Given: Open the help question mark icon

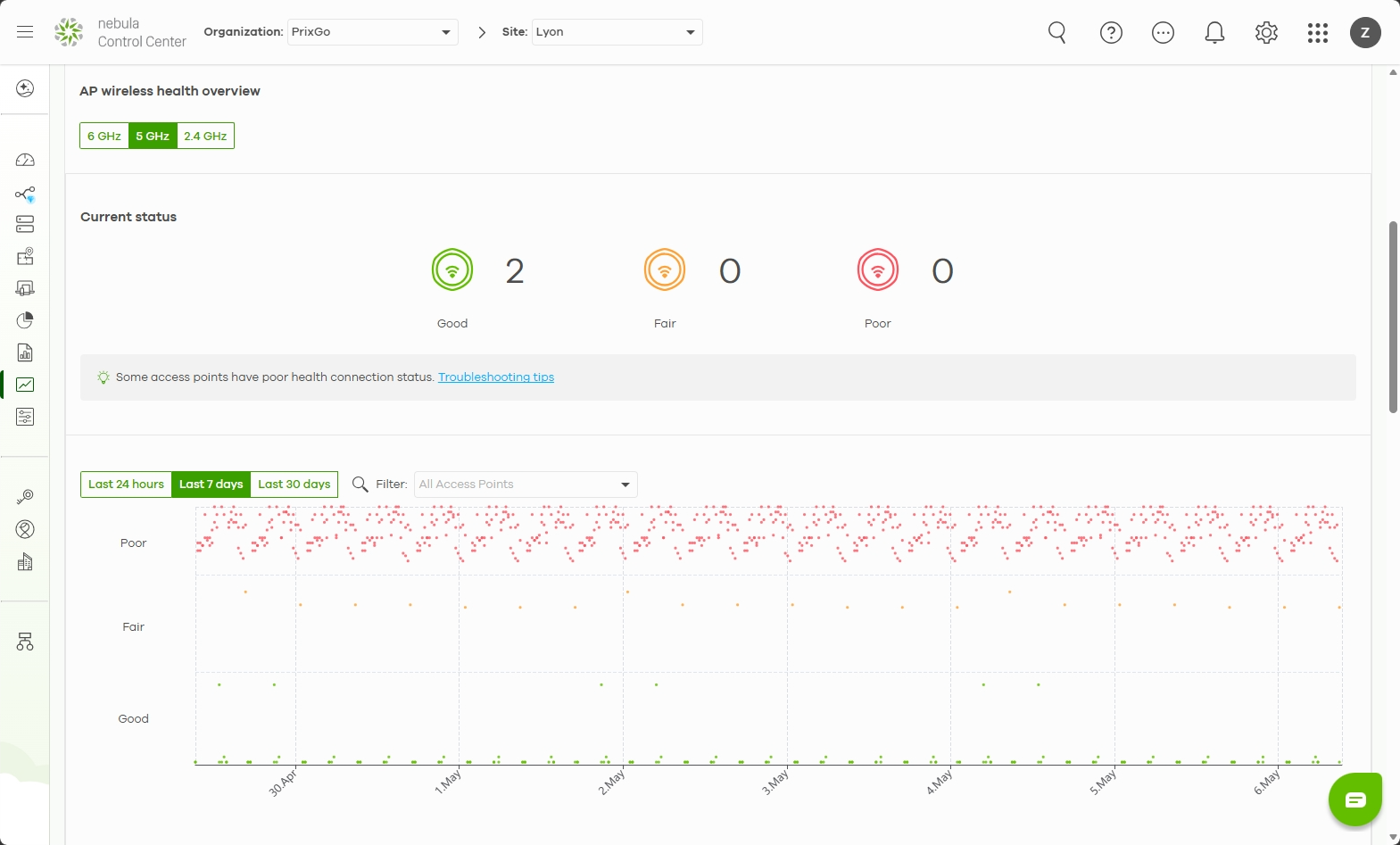Looking at the screenshot, I should coord(1111,33).
